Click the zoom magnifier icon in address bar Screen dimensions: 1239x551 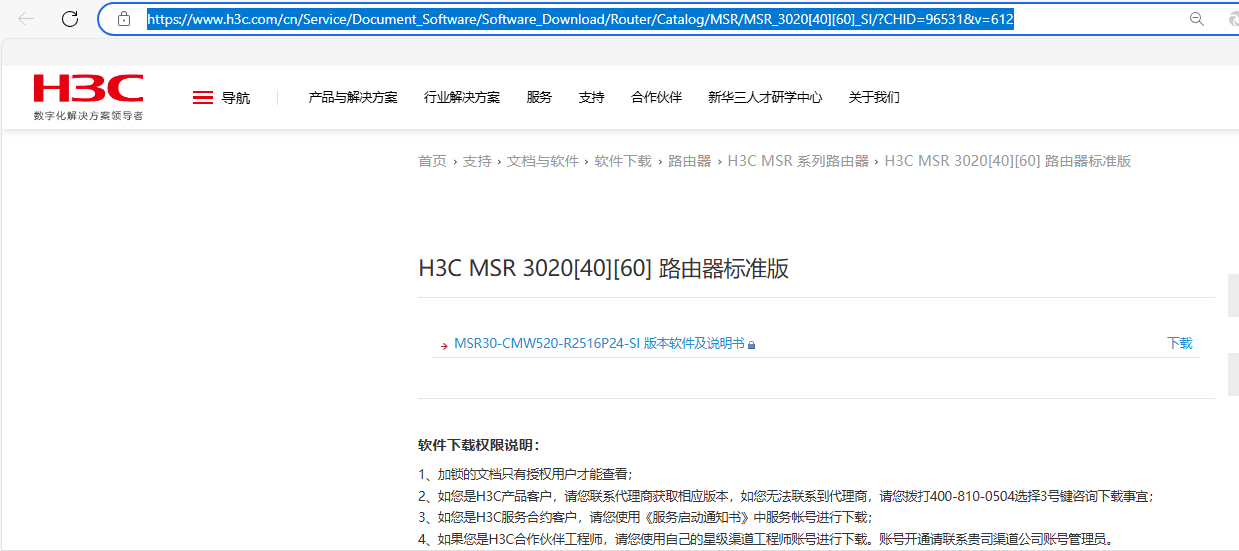pyautogui.click(x=1196, y=19)
